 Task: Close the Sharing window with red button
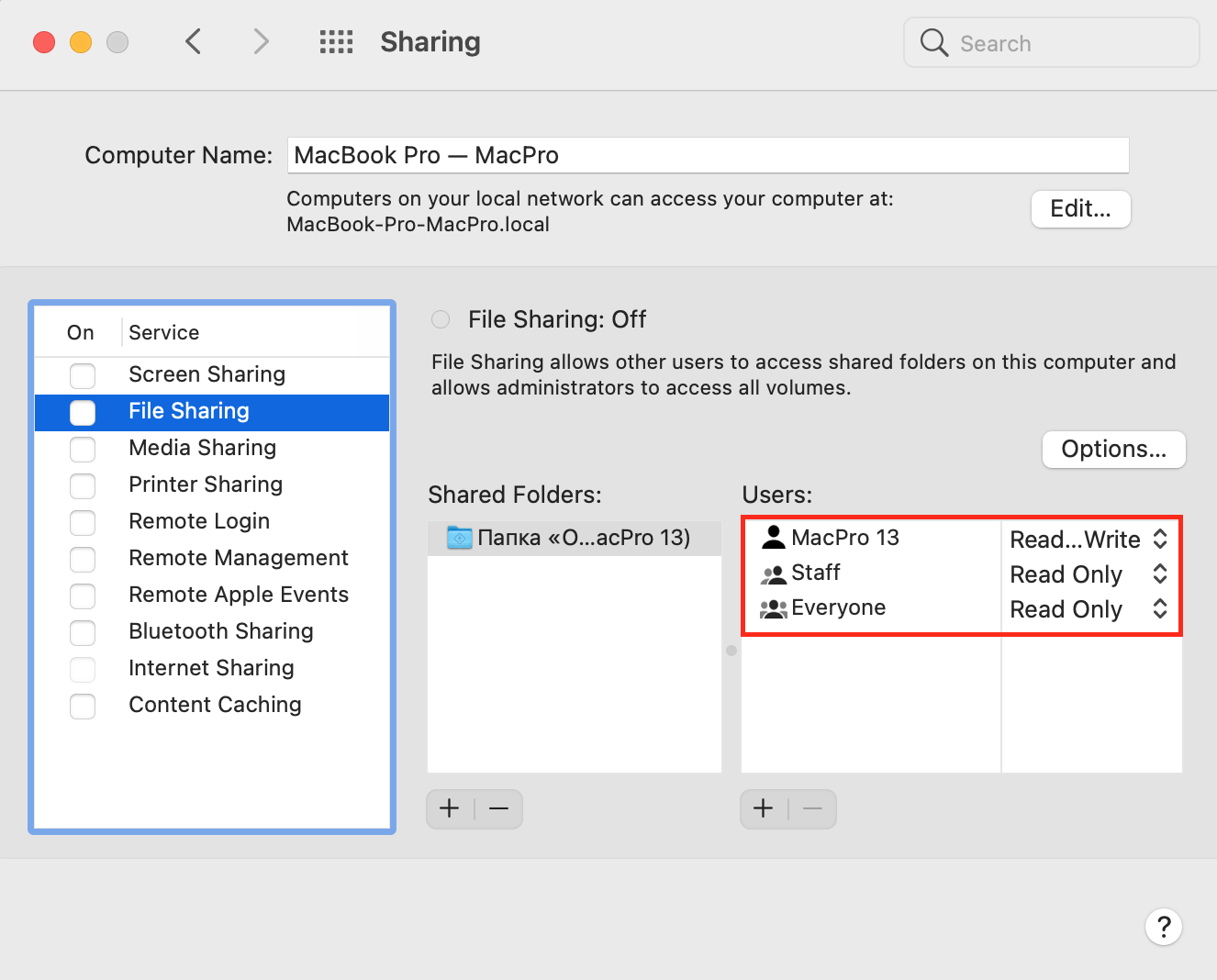(x=44, y=42)
